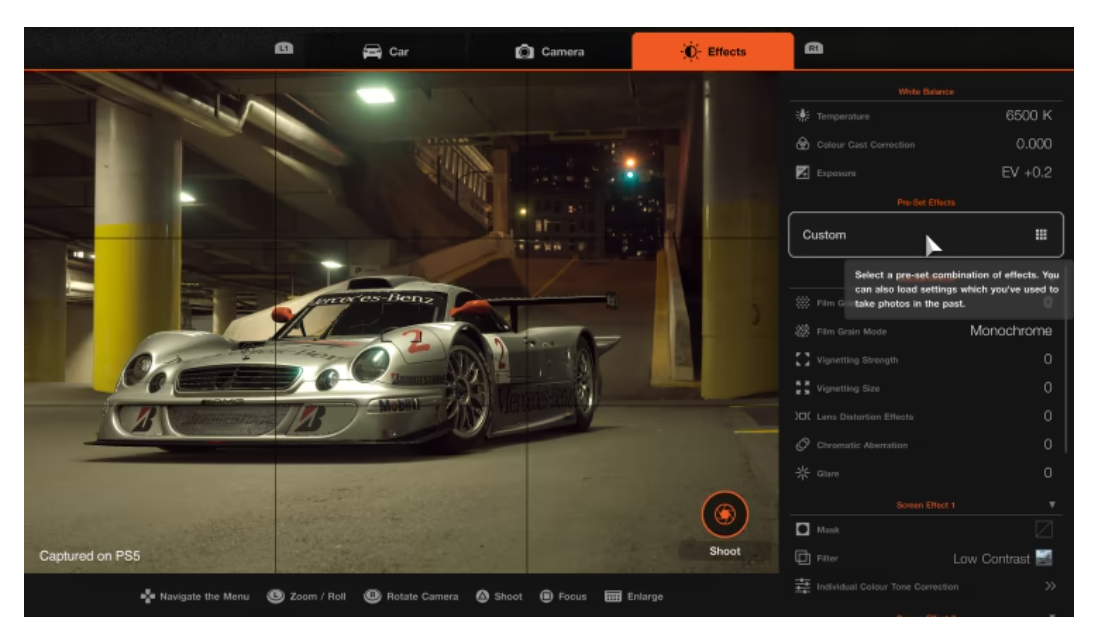Click the car icon in tab bar
The image size is (1094, 635).
pyautogui.click(x=372, y=52)
